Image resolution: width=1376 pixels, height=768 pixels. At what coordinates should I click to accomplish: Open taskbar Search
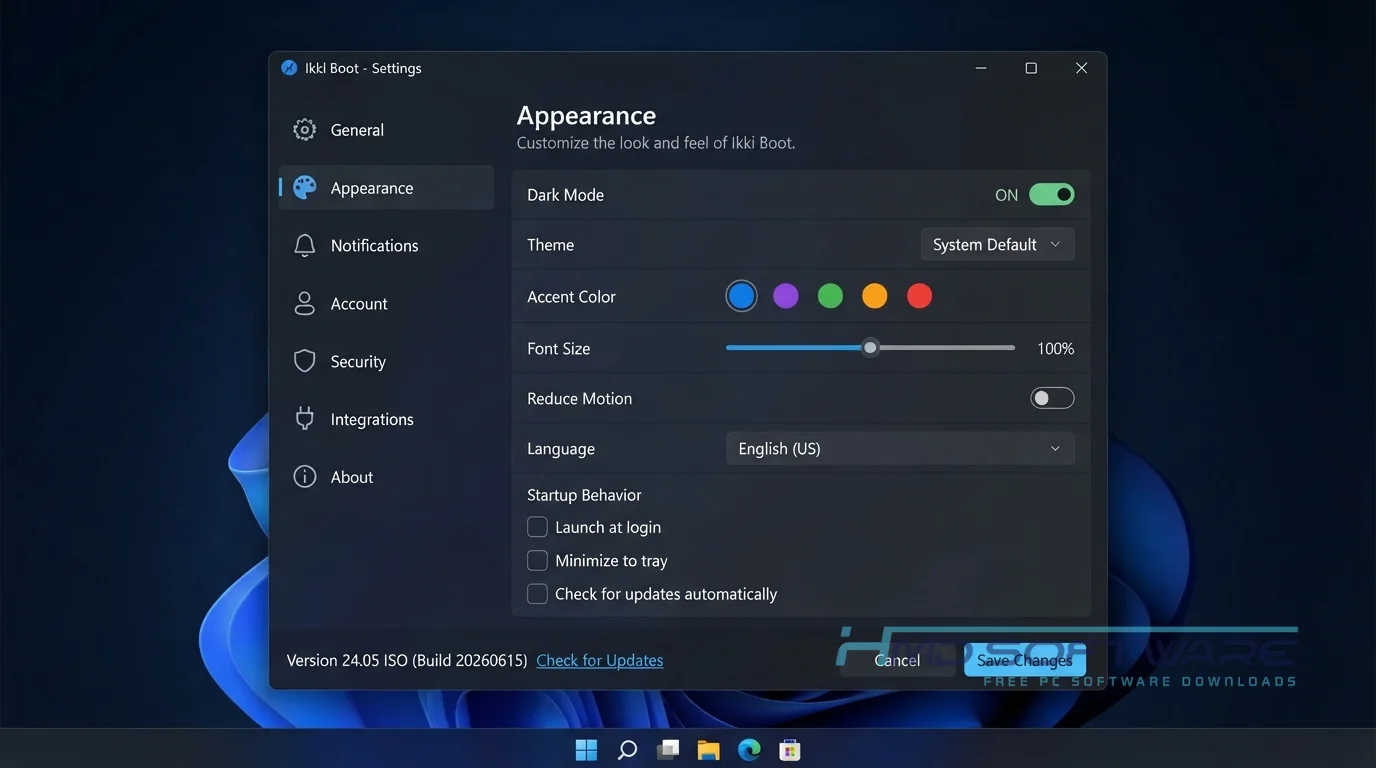[x=627, y=749]
